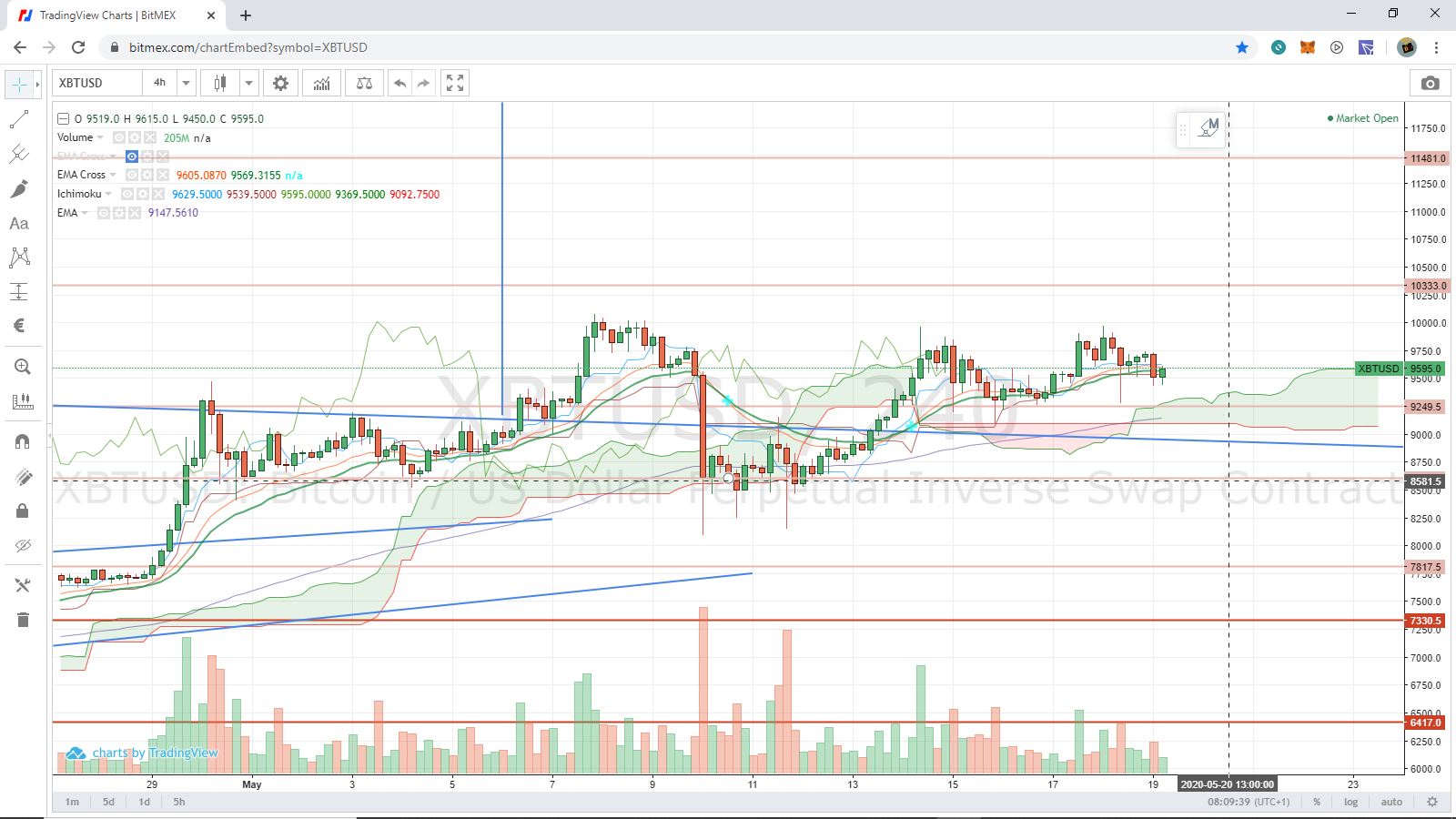Image resolution: width=1456 pixels, height=819 pixels.
Task: Open the charts by TradingView link
Action: coord(142,753)
